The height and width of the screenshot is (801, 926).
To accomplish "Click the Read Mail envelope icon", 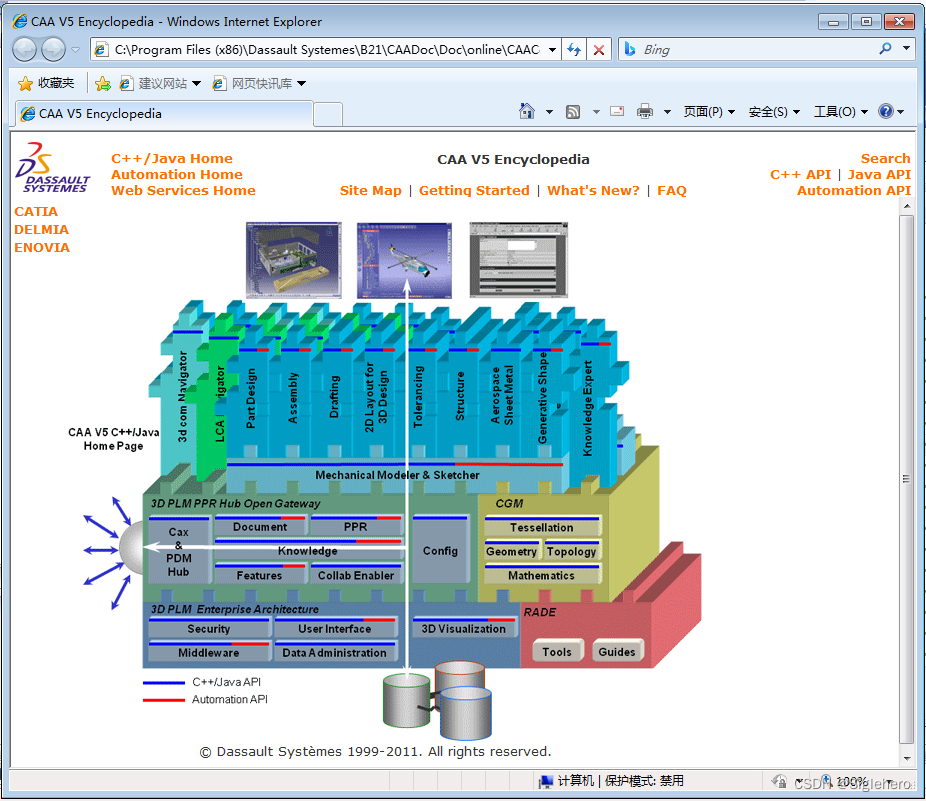I will (x=617, y=112).
